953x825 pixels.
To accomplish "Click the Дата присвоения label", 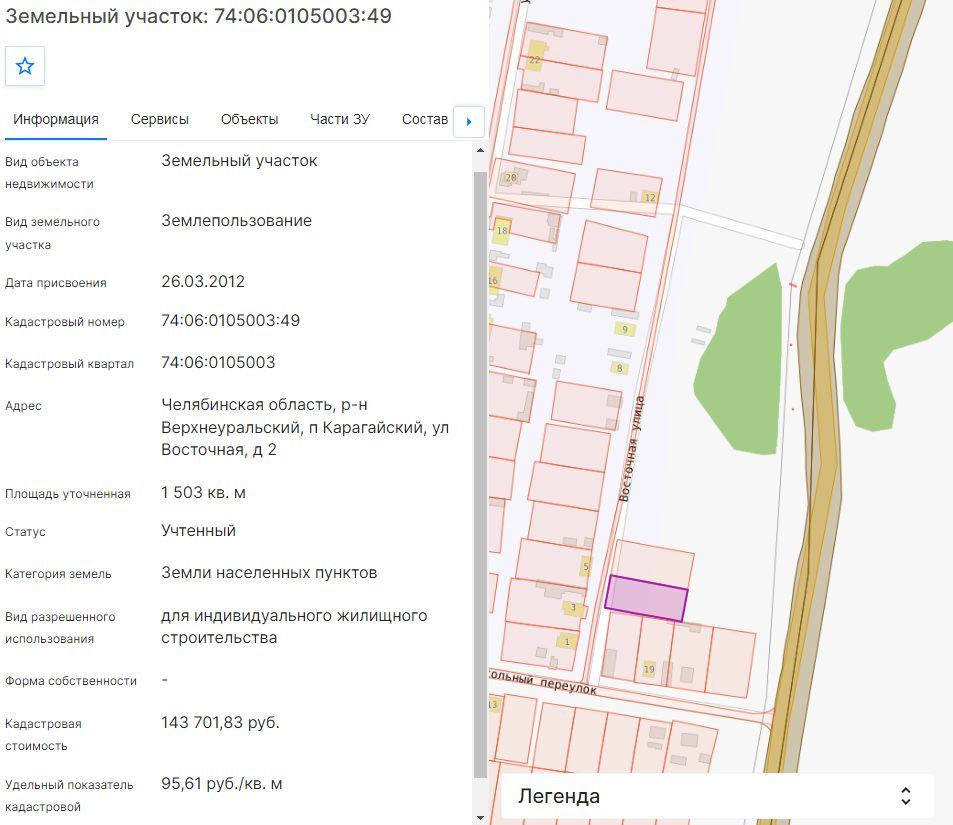I will tap(55, 283).
